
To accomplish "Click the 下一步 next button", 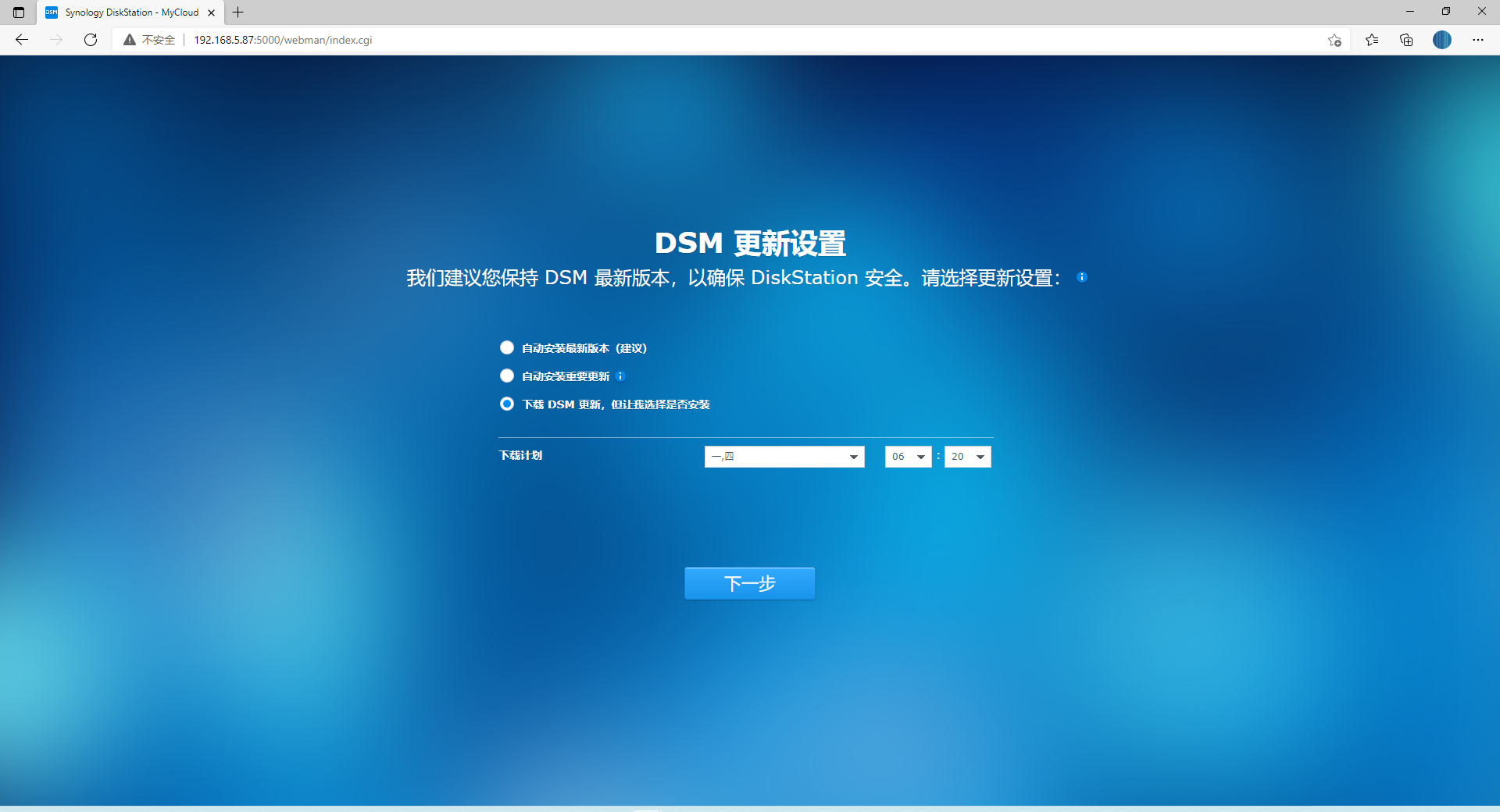I will [x=750, y=583].
